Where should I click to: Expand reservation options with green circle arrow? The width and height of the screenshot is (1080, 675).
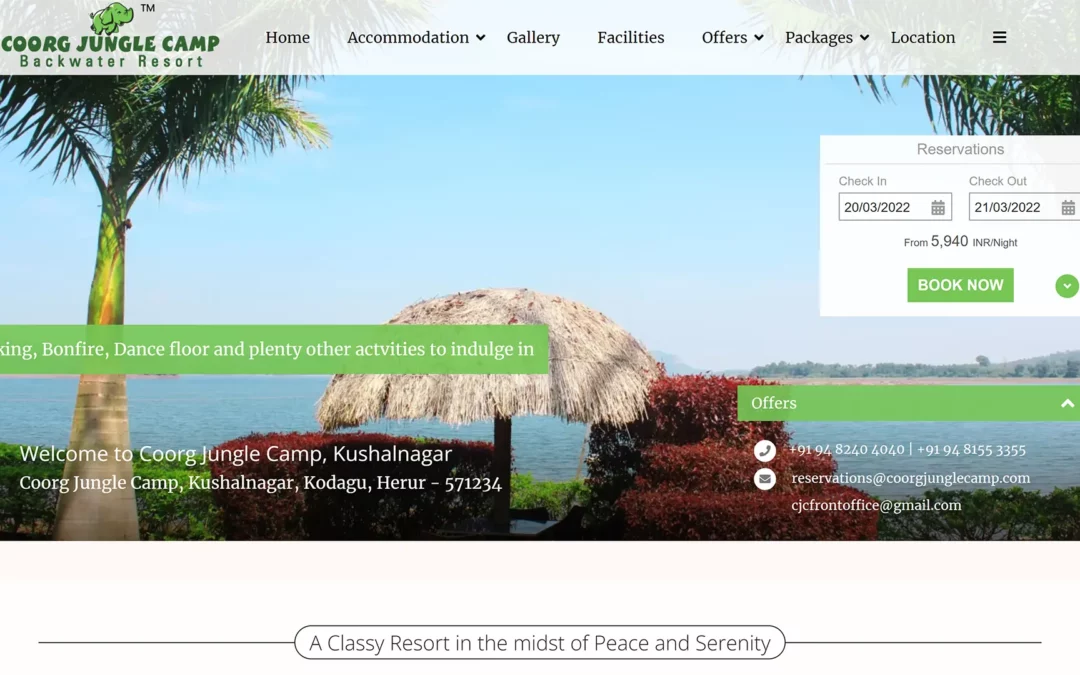click(x=1067, y=286)
